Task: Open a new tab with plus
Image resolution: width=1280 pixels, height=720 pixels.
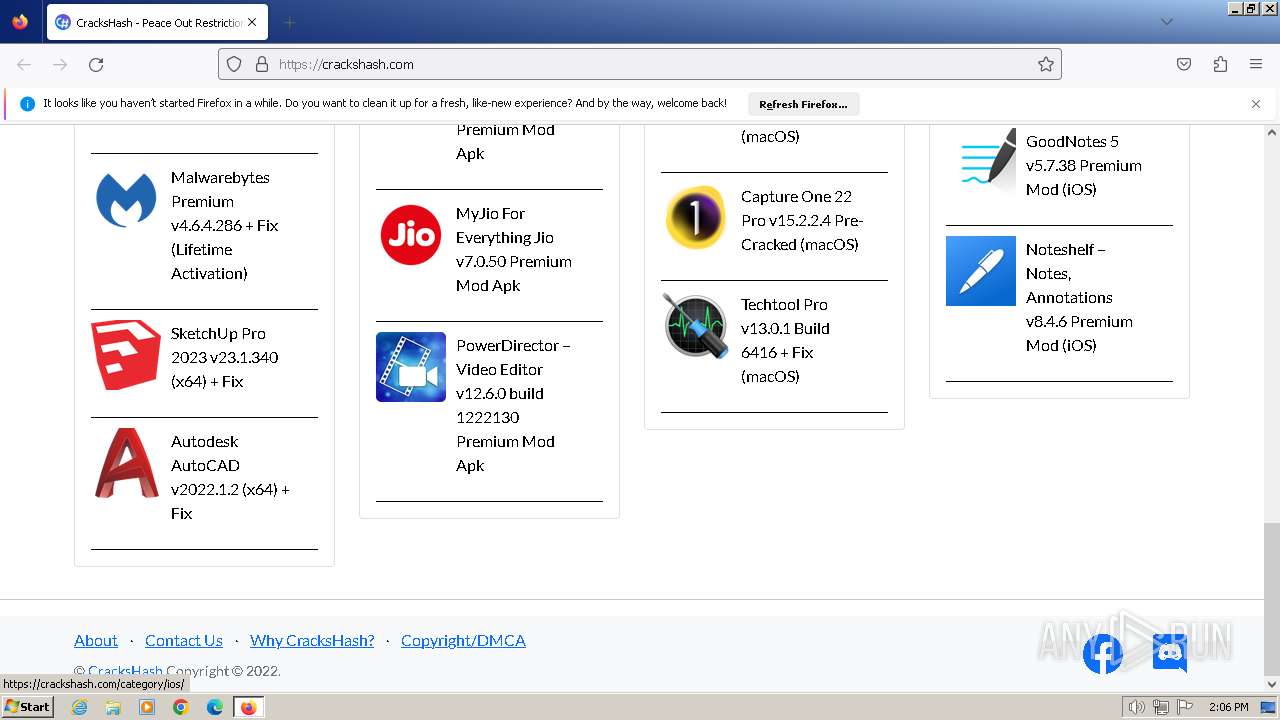Action: pyautogui.click(x=289, y=22)
